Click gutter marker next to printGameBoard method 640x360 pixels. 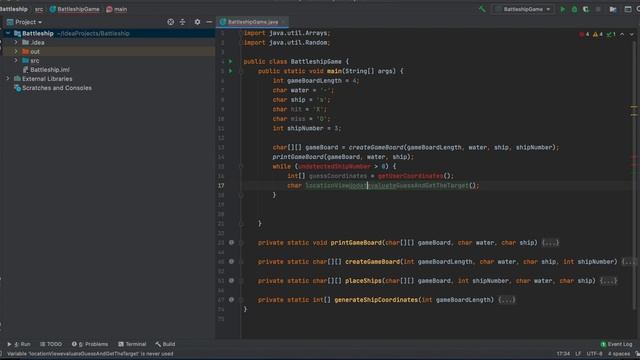click(231, 242)
